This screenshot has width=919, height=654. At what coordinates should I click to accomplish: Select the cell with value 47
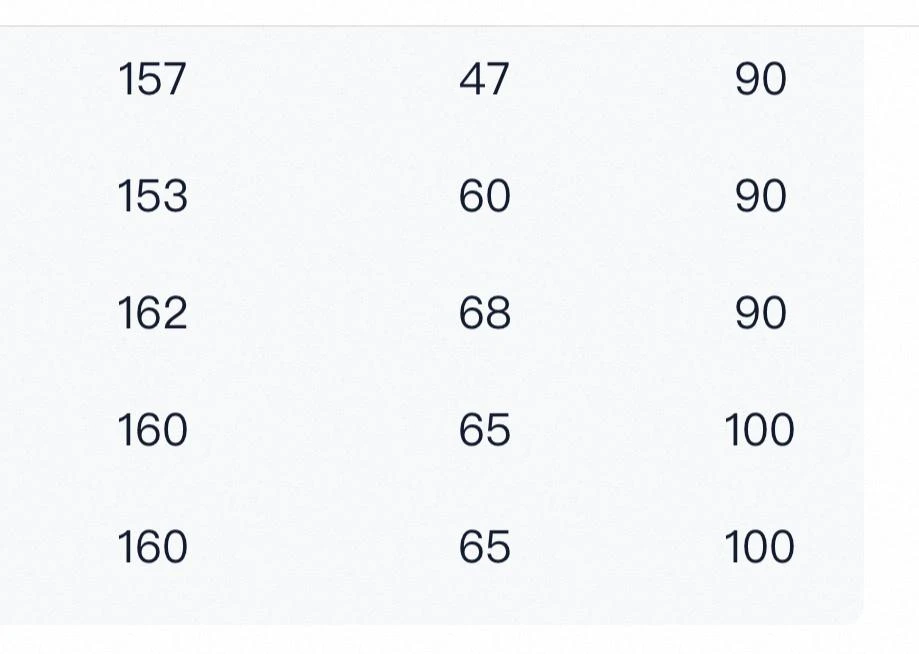[484, 79]
